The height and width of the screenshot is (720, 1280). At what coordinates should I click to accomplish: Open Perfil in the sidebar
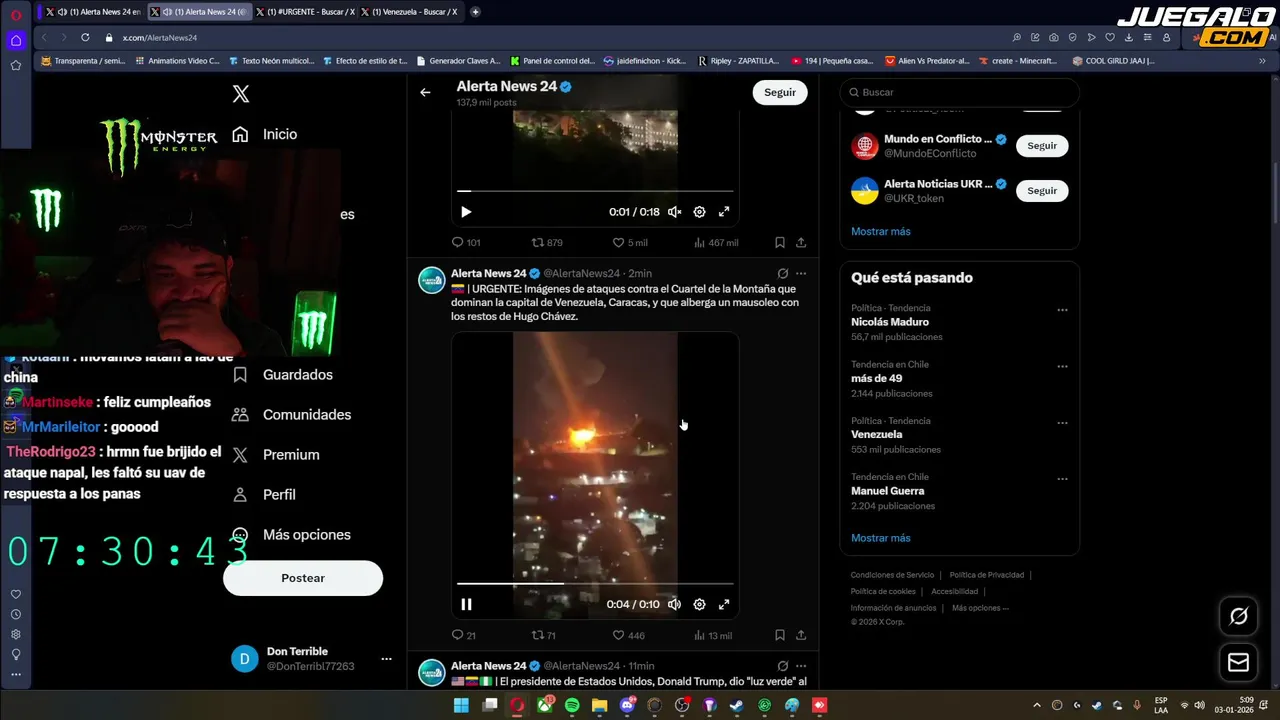[264, 494]
